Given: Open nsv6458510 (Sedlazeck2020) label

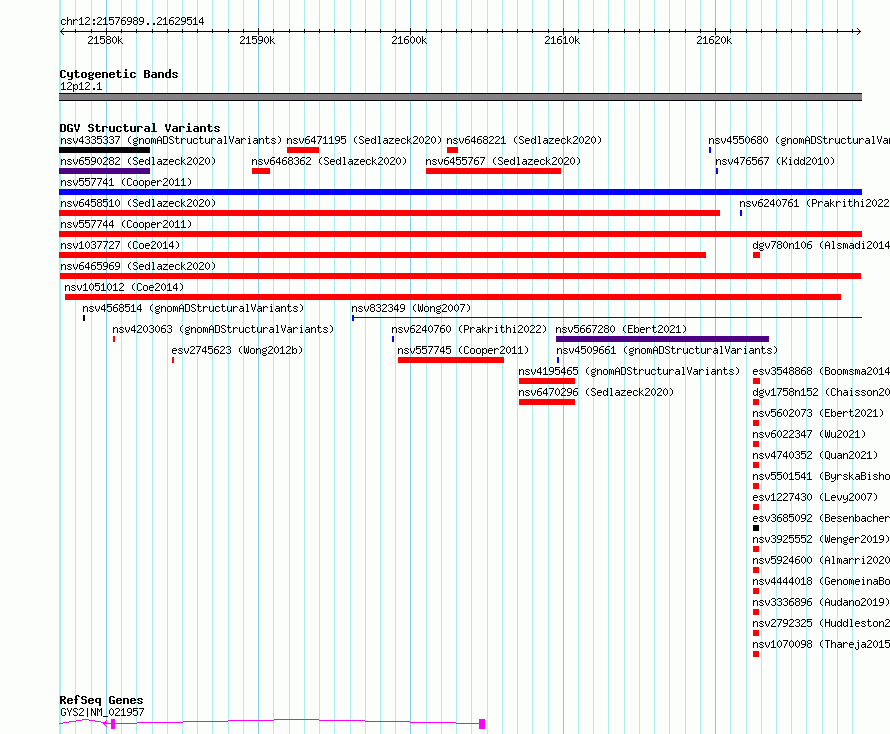Looking at the screenshot, I should click(138, 203).
